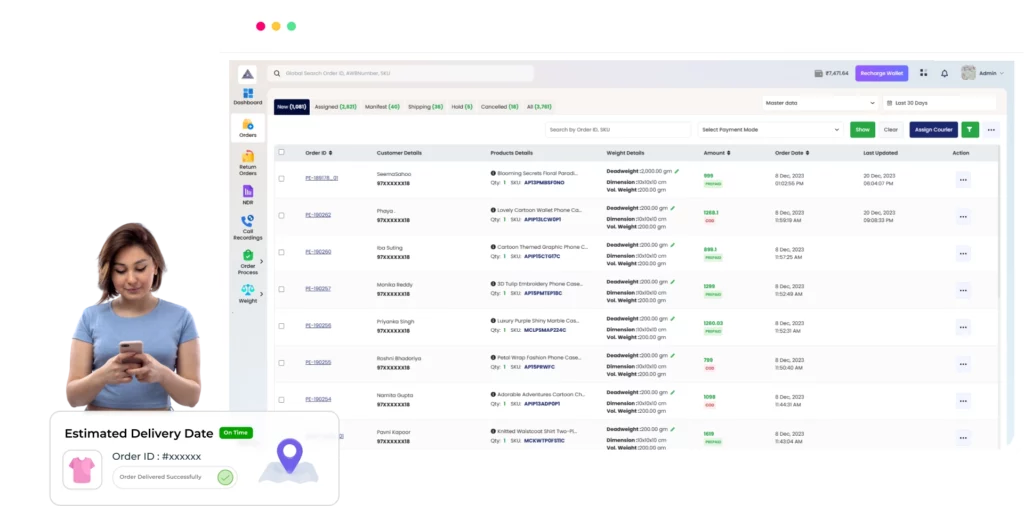Click the Assign Courier button
The image size is (1024, 506).
[x=933, y=129]
